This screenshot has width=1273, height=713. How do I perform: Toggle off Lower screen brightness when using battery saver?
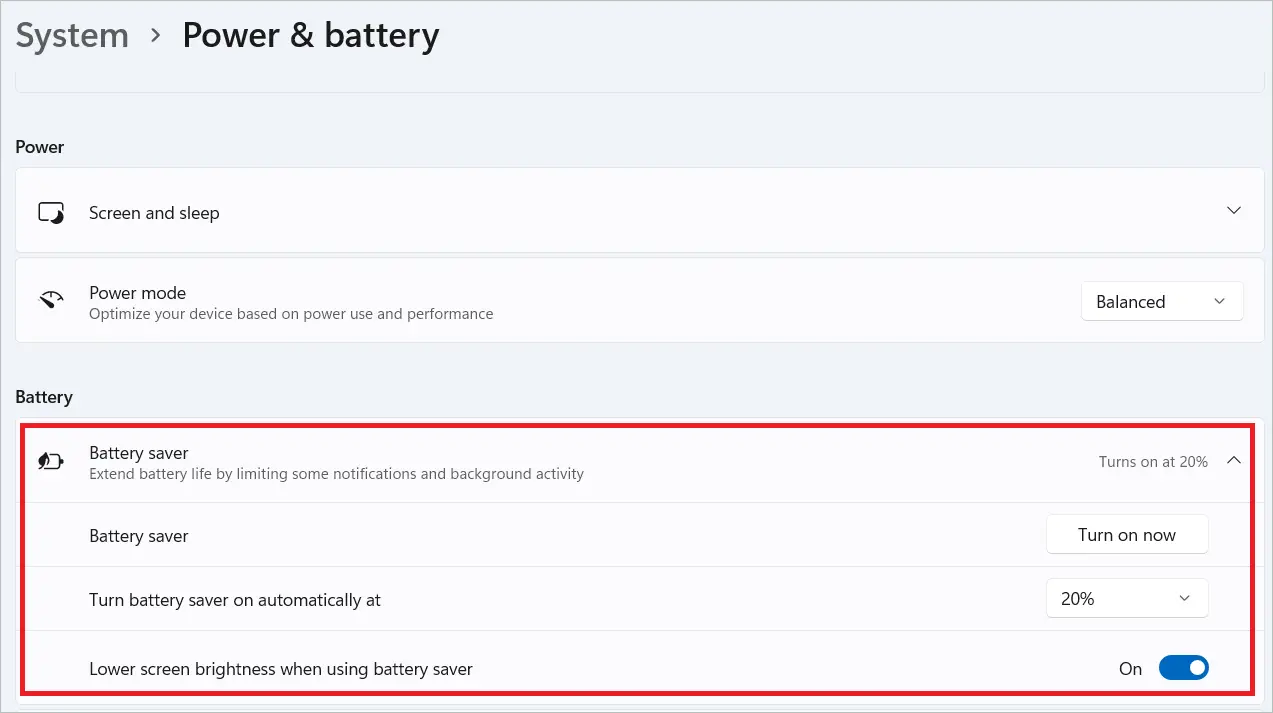pyautogui.click(x=1184, y=667)
